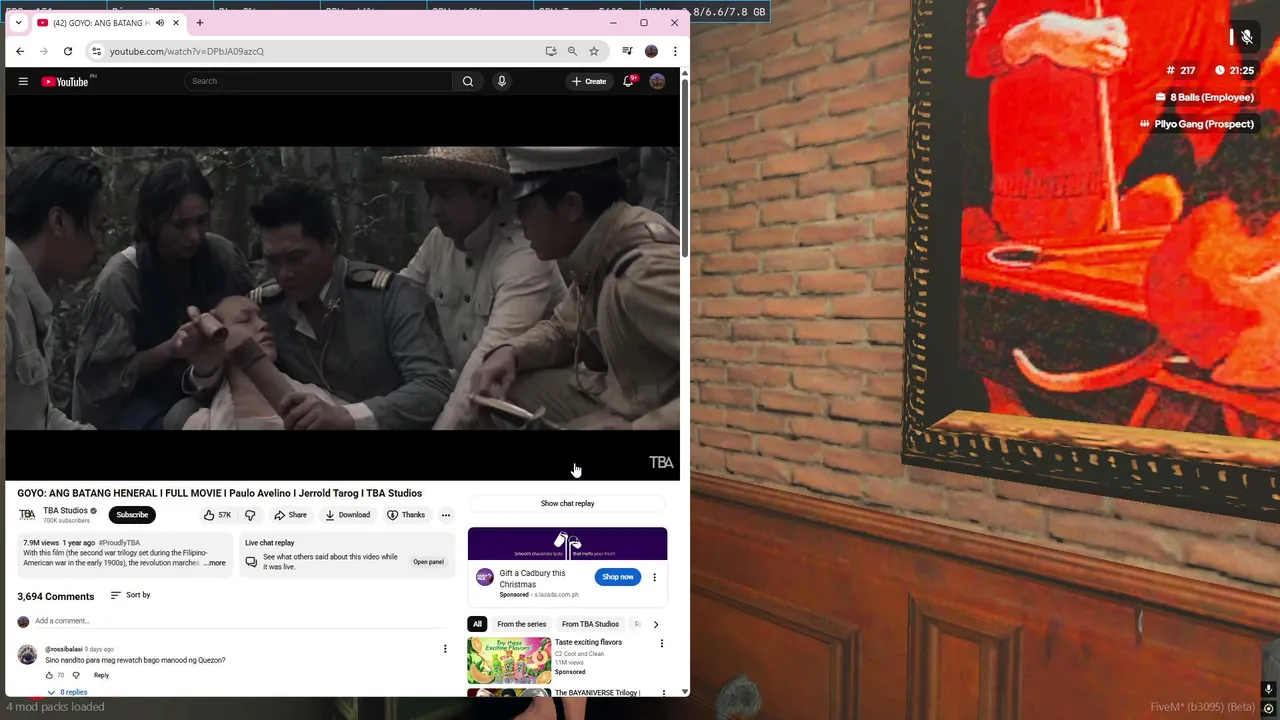Screen dimensions: 1280x720
Task: Click the microphone icon at game bottom-right
Action: (x=1268, y=689)
